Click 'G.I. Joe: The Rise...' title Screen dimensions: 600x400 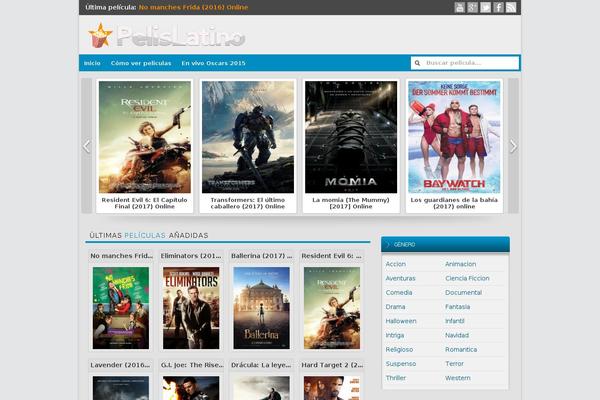click(192, 365)
